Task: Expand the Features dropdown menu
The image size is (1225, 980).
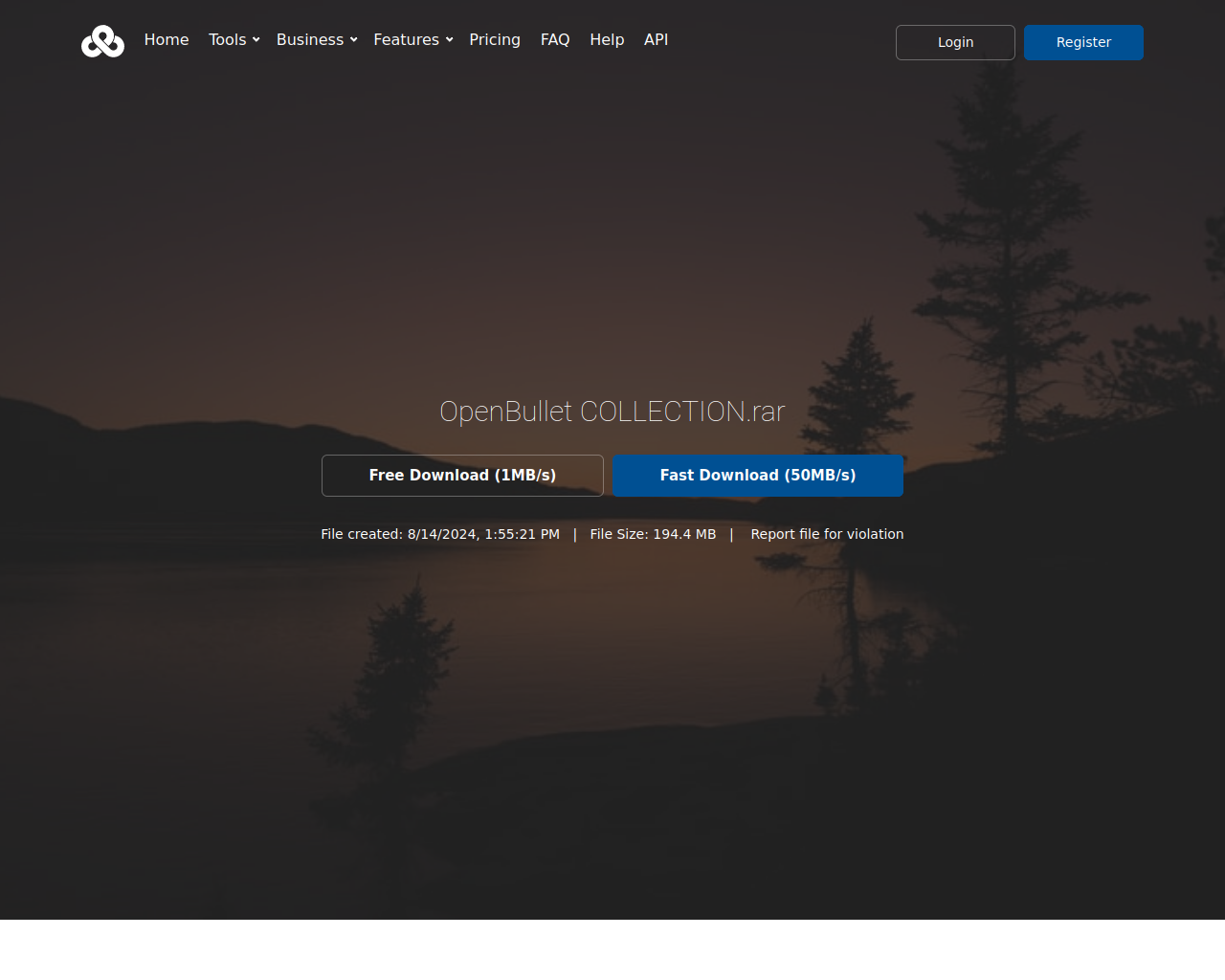Action: click(413, 39)
